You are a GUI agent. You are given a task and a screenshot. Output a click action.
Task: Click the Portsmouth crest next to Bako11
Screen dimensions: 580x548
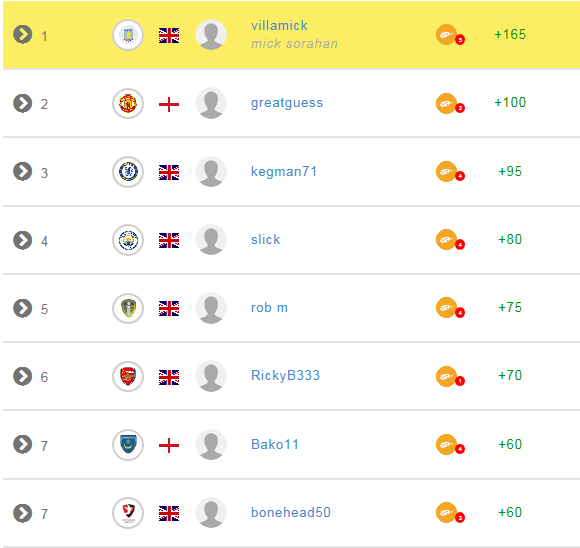coord(128,445)
